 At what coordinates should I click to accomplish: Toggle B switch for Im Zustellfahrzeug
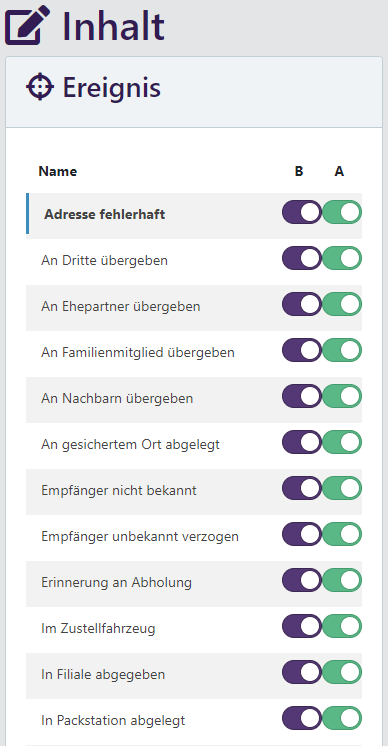coord(302,626)
